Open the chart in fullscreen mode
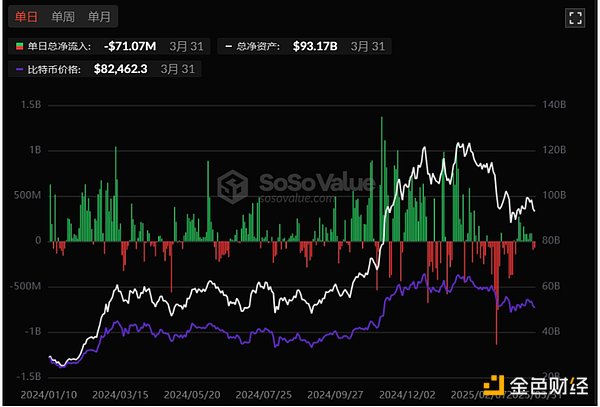Screen dimensions: 600x407 pos(575,17)
